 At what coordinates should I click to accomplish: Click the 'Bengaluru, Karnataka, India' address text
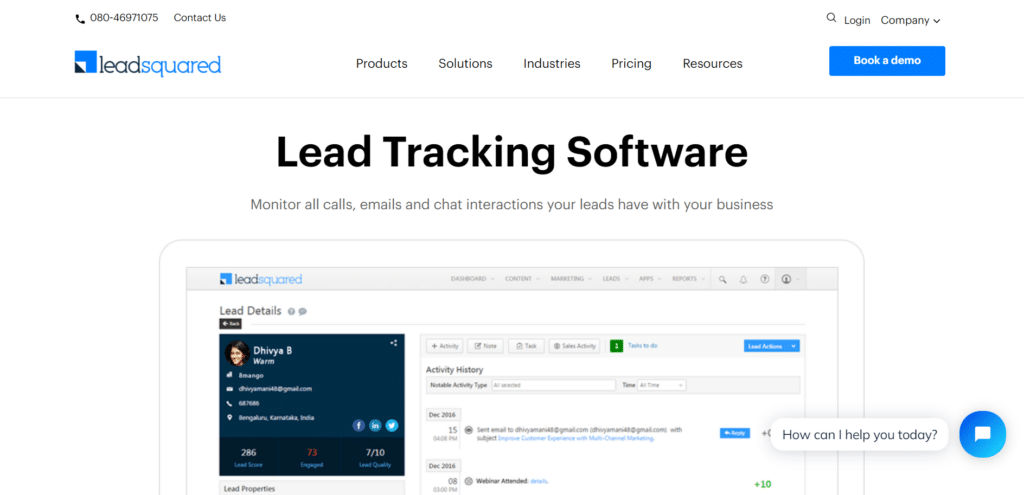[x=276, y=417]
